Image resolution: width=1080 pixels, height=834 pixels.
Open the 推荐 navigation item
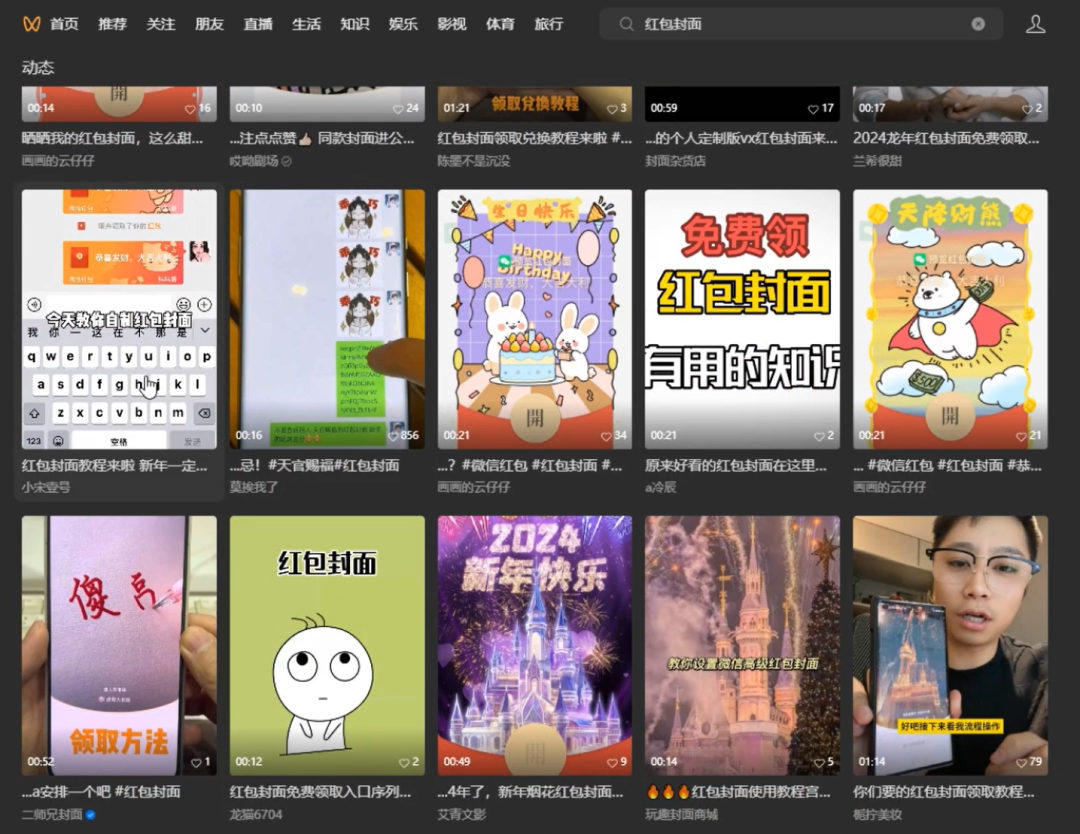pos(112,24)
